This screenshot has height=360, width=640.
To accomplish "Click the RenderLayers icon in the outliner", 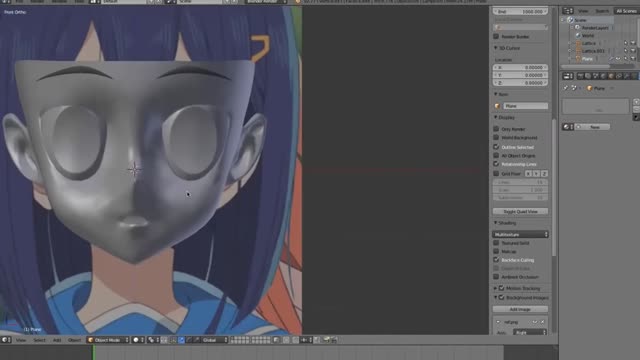I will click(x=577, y=28).
